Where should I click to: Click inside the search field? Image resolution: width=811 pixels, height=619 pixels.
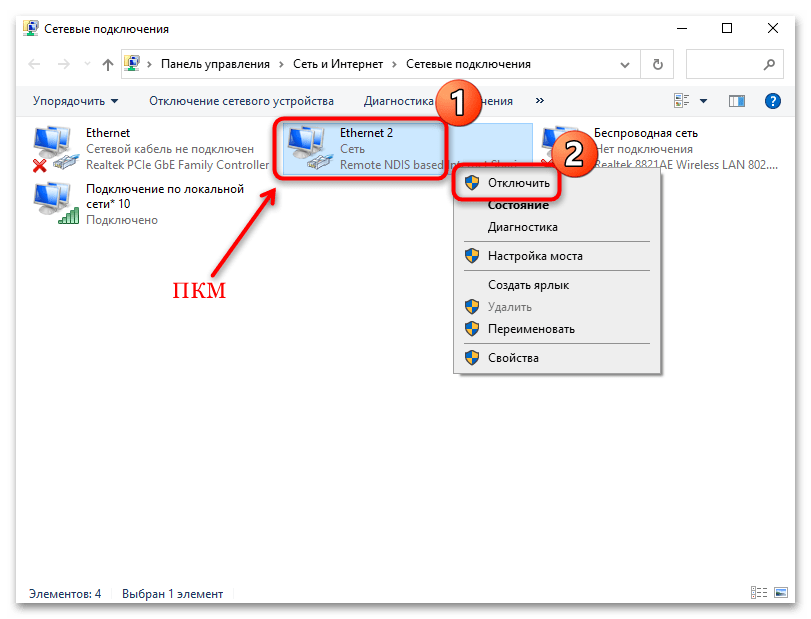click(x=735, y=63)
